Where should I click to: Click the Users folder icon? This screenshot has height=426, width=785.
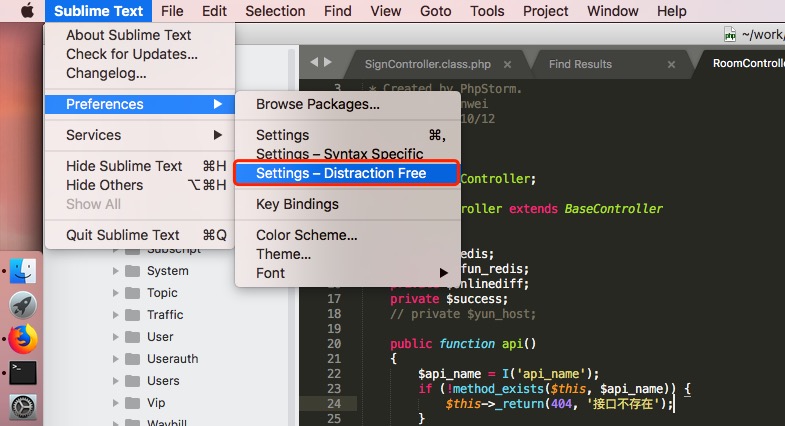(x=132, y=381)
